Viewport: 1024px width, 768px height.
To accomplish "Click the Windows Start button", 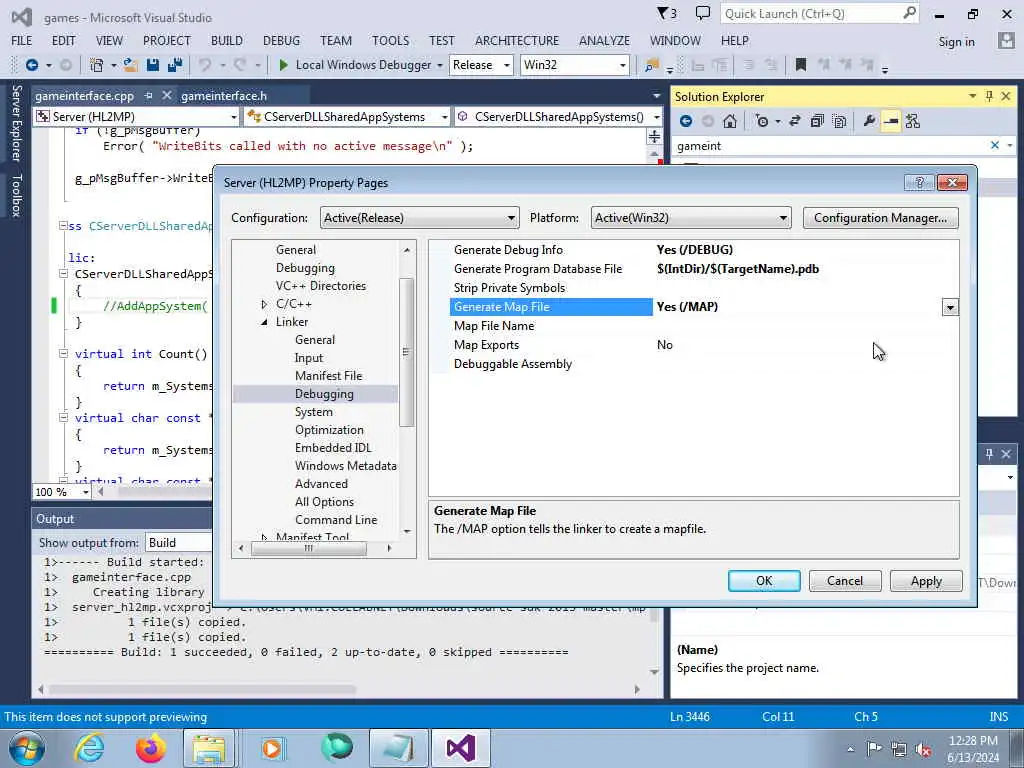I will [x=27, y=748].
